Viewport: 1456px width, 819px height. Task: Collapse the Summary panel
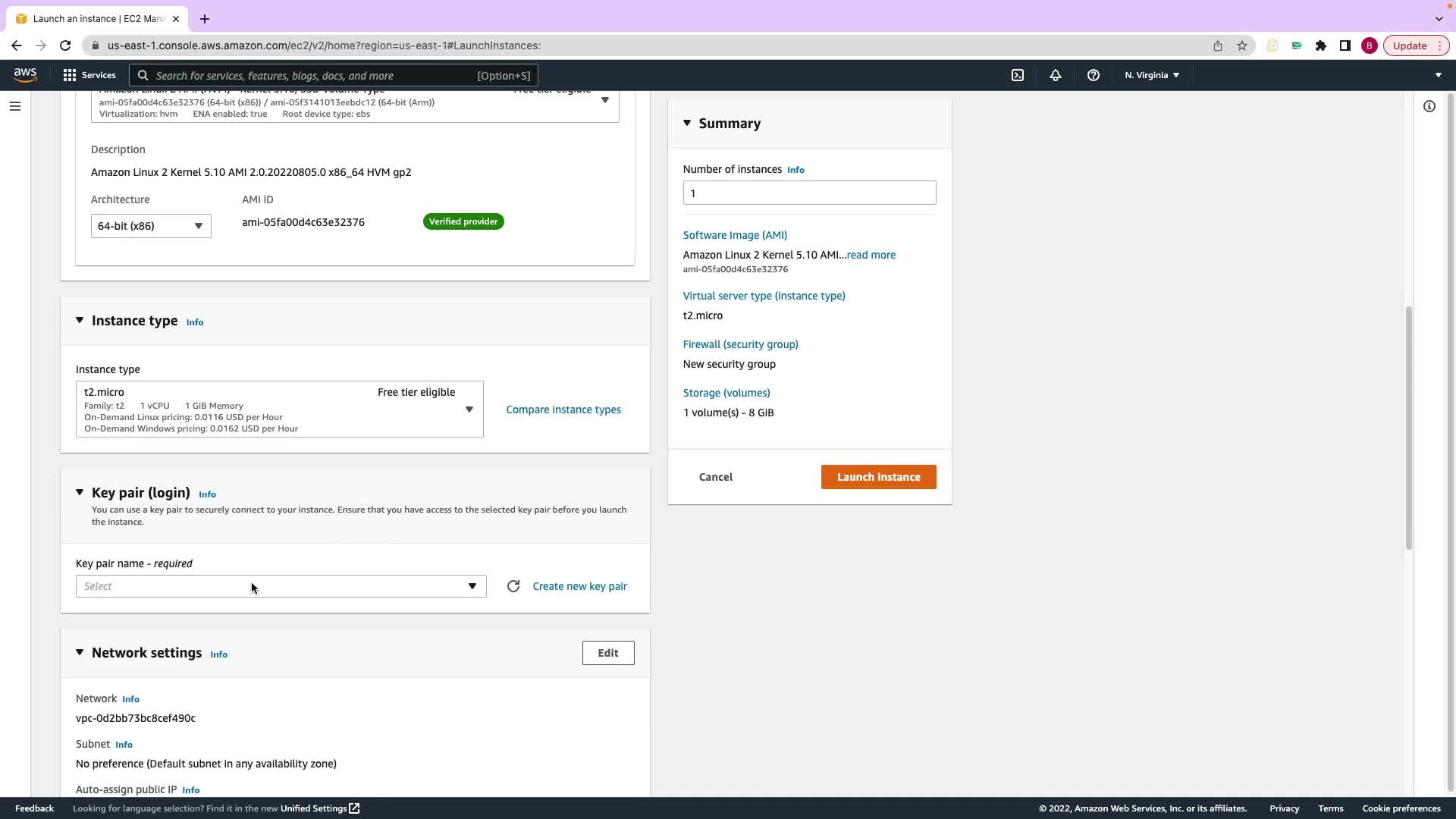pos(687,123)
